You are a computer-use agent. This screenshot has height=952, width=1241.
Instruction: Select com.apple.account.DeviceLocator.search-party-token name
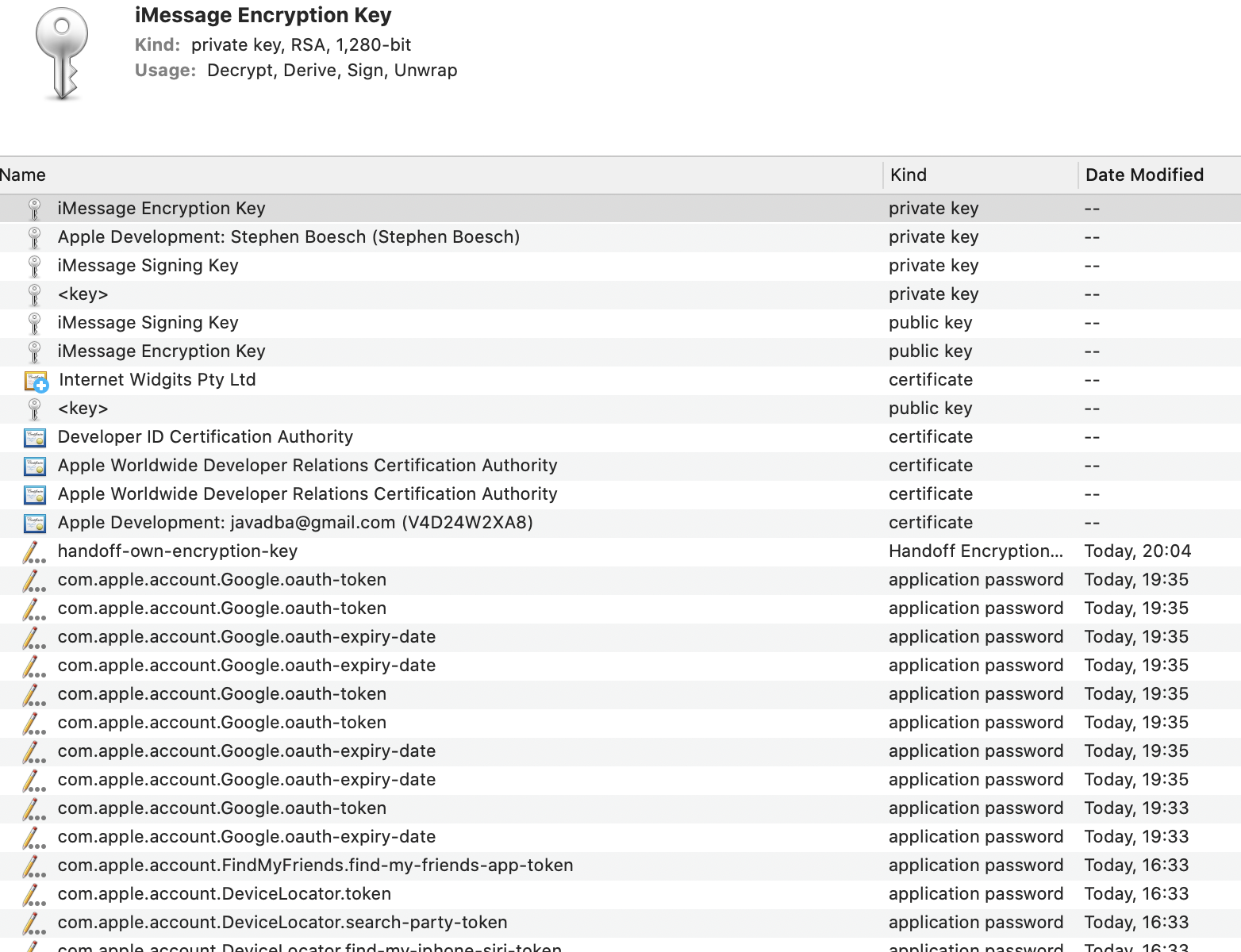282,923
